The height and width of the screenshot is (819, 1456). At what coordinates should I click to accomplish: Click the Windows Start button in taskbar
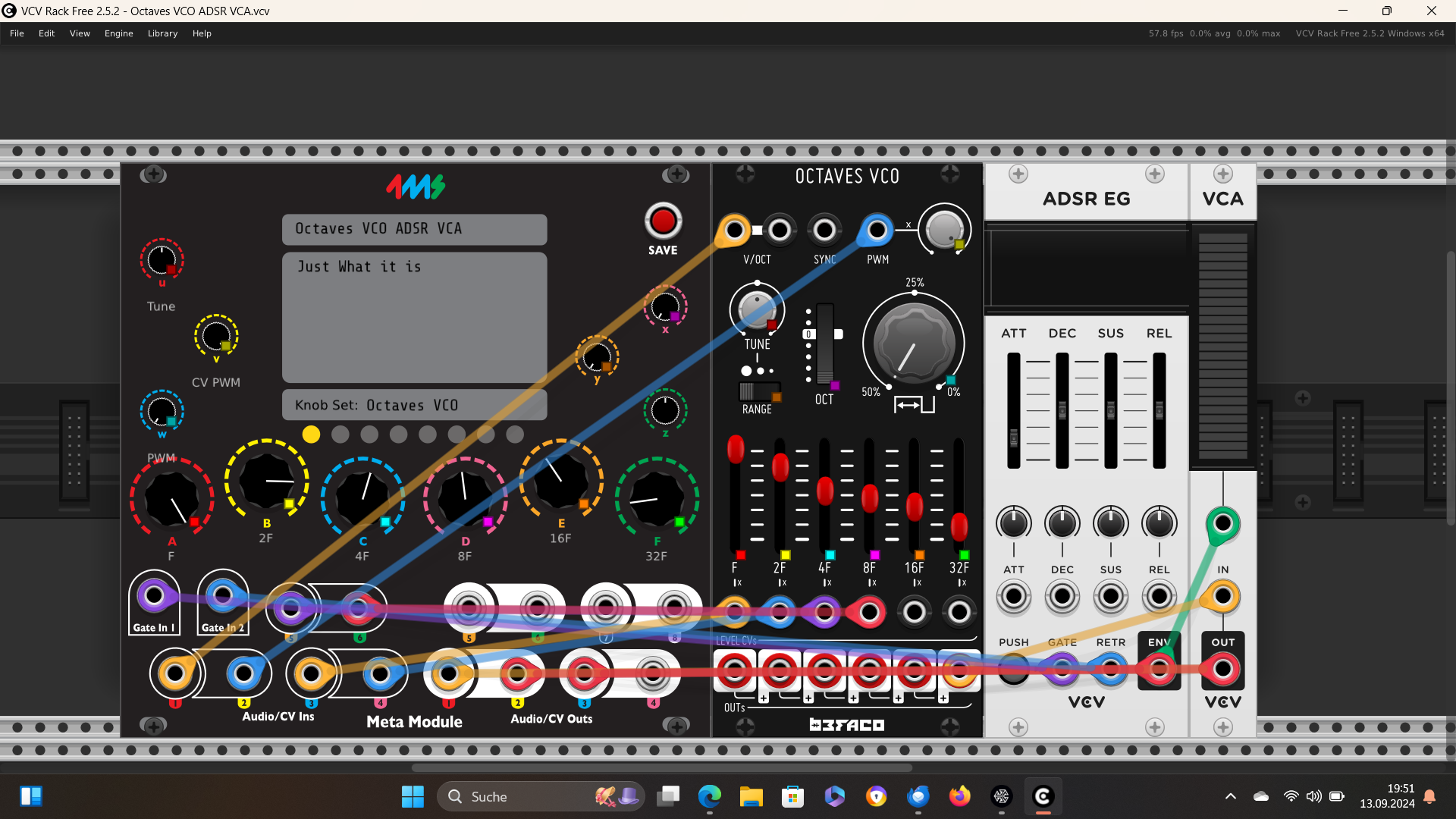(413, 796)
